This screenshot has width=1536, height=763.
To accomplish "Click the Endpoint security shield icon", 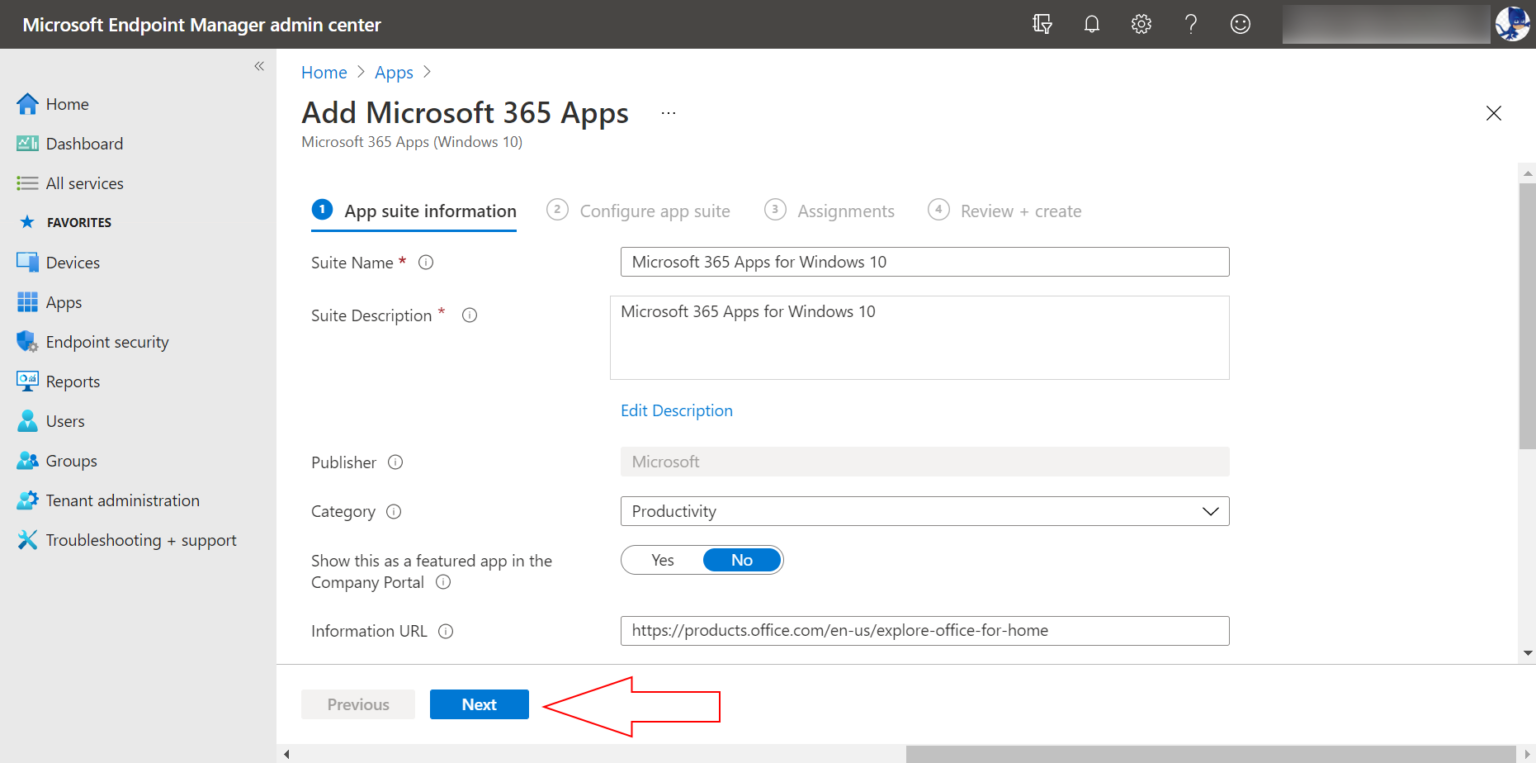I will click(27, 342).
